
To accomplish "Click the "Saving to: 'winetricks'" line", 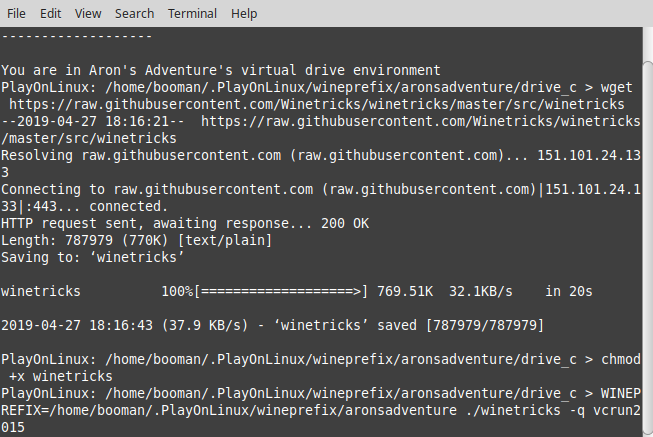I will coord(92,257).
